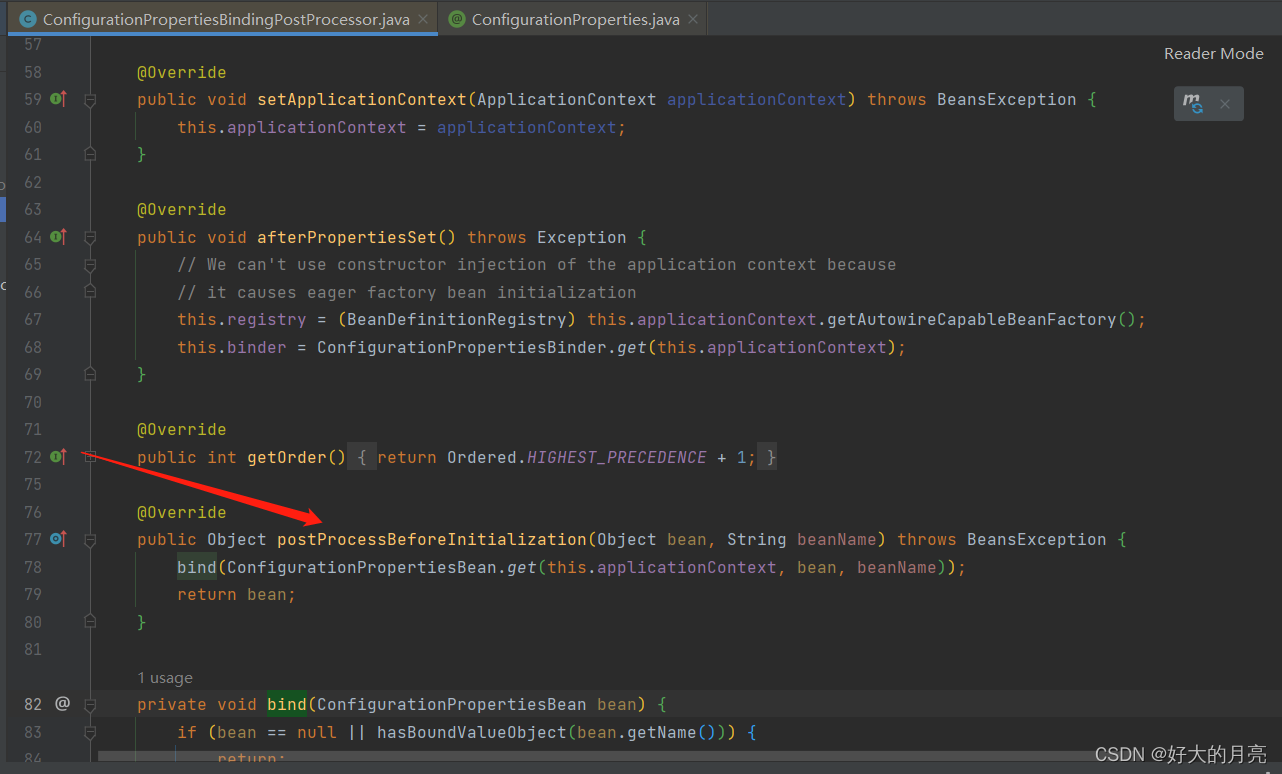Click ConfigurationPropertiesBinder on line 68

click(x=461, y=347)
